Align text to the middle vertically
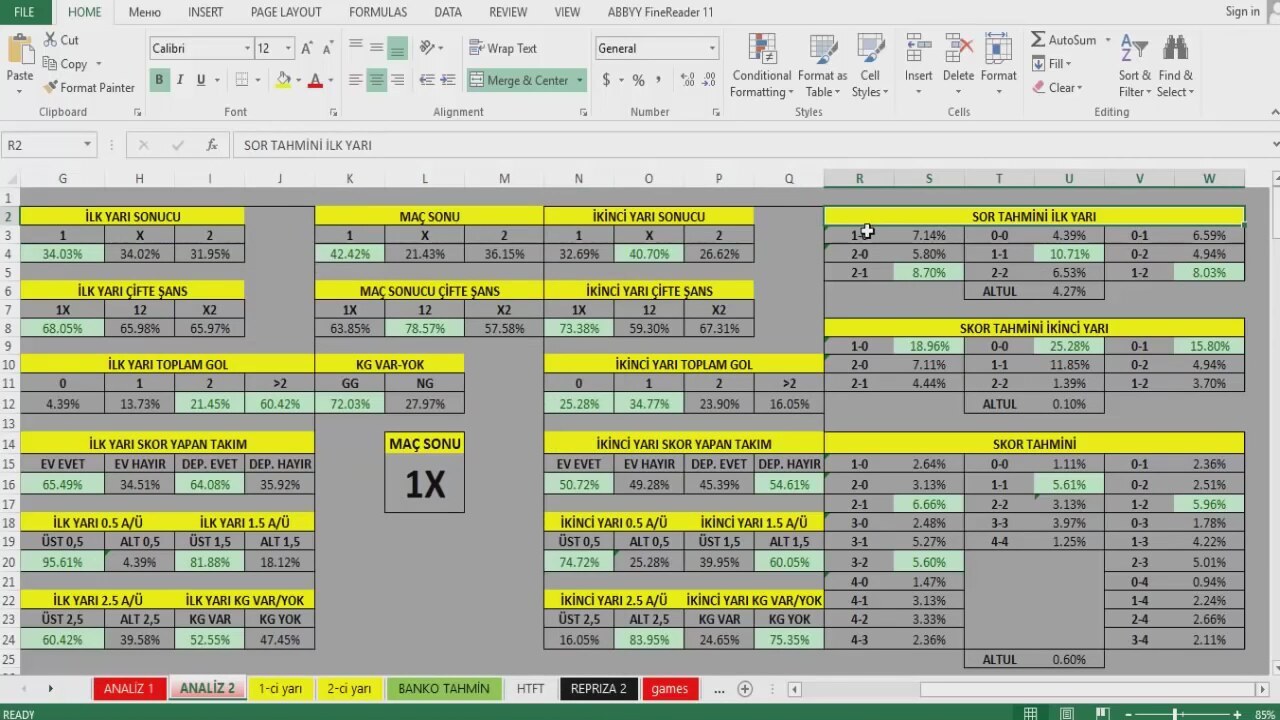 point(376,48)
